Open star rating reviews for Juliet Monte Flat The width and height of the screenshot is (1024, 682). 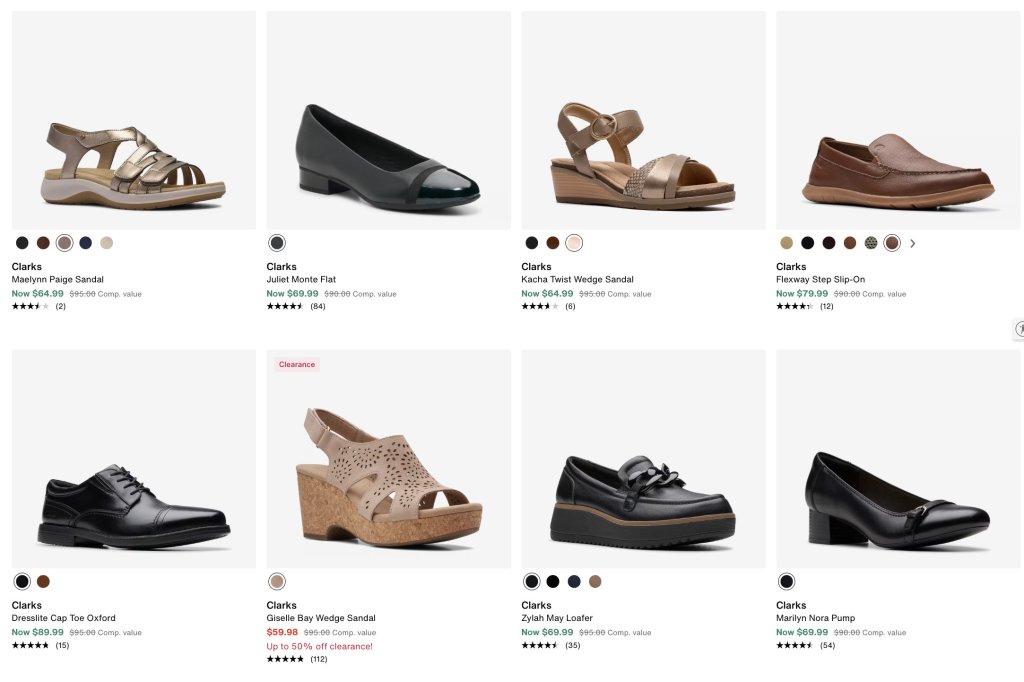(296, 306)
